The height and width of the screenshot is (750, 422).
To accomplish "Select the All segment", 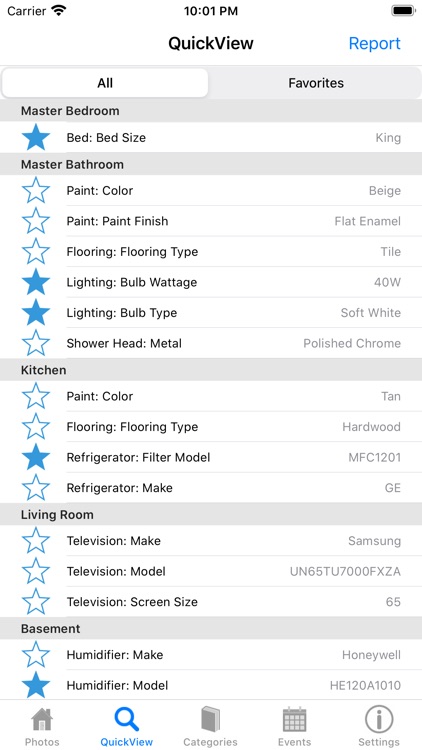I will 105,83.
